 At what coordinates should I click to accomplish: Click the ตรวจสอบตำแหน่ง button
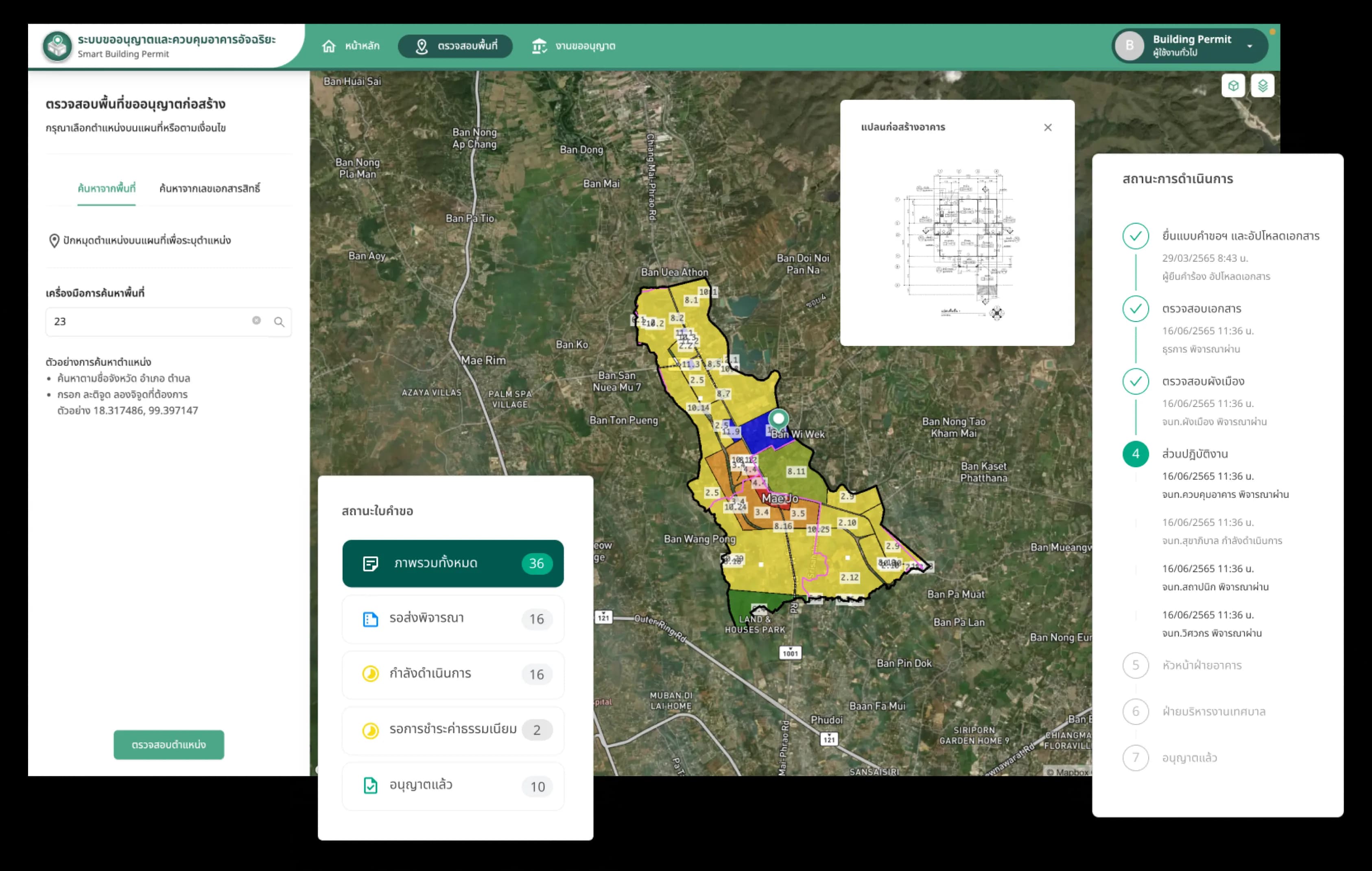point(168,744)
